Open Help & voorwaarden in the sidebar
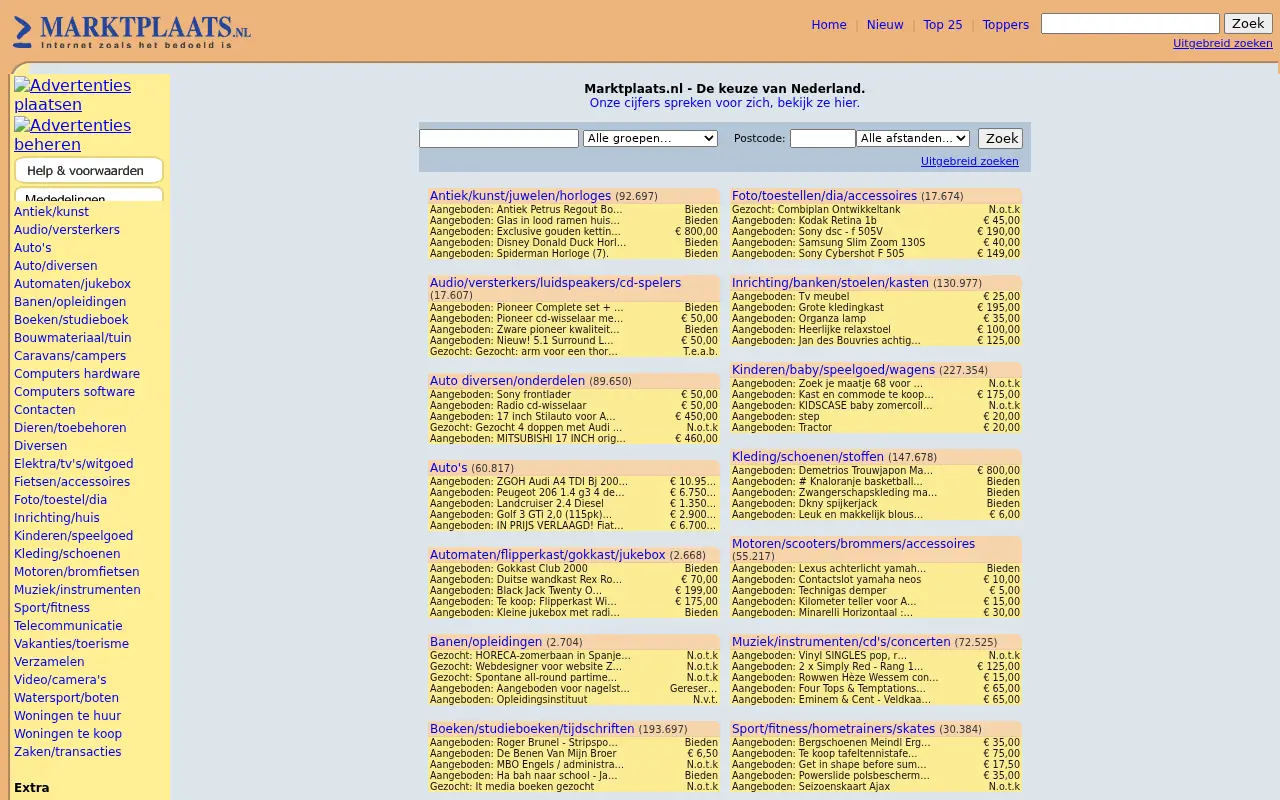The height and width of the screenshot is (800, 1280). [x=88, y=170]
